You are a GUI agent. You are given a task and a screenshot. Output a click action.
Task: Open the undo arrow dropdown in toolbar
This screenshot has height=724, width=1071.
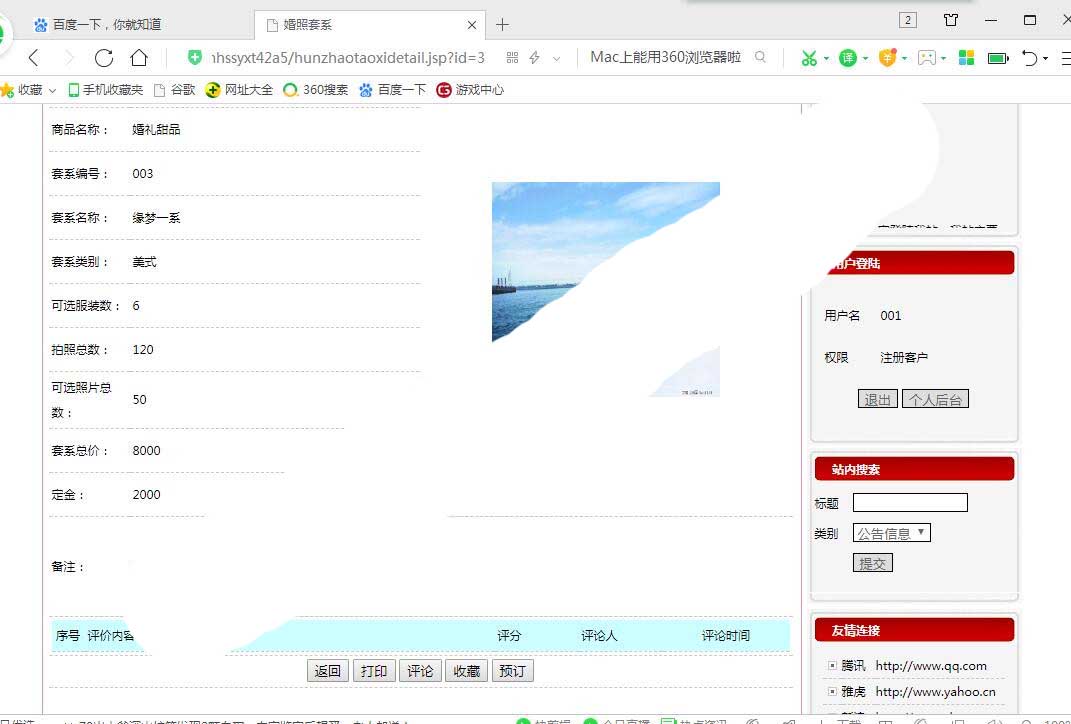tap(1046, 58)
